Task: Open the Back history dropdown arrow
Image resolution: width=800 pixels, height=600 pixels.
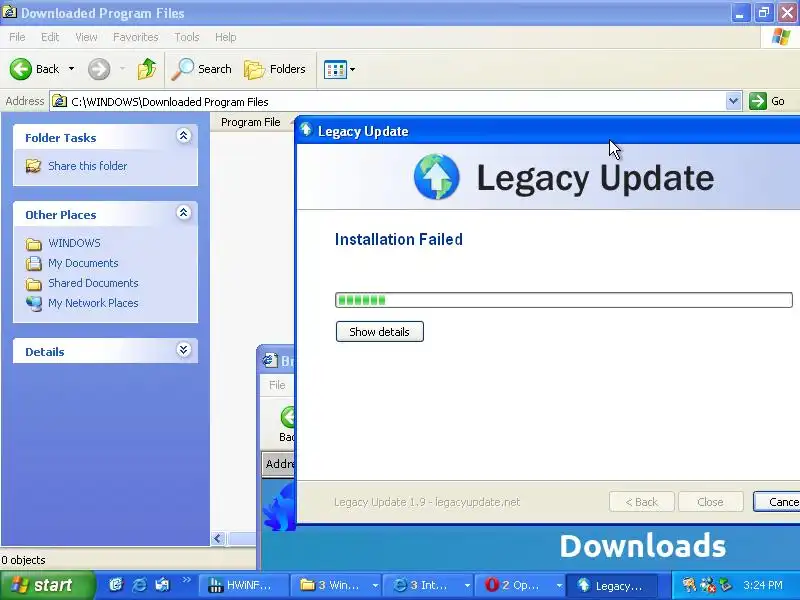Action: (71, 69)
